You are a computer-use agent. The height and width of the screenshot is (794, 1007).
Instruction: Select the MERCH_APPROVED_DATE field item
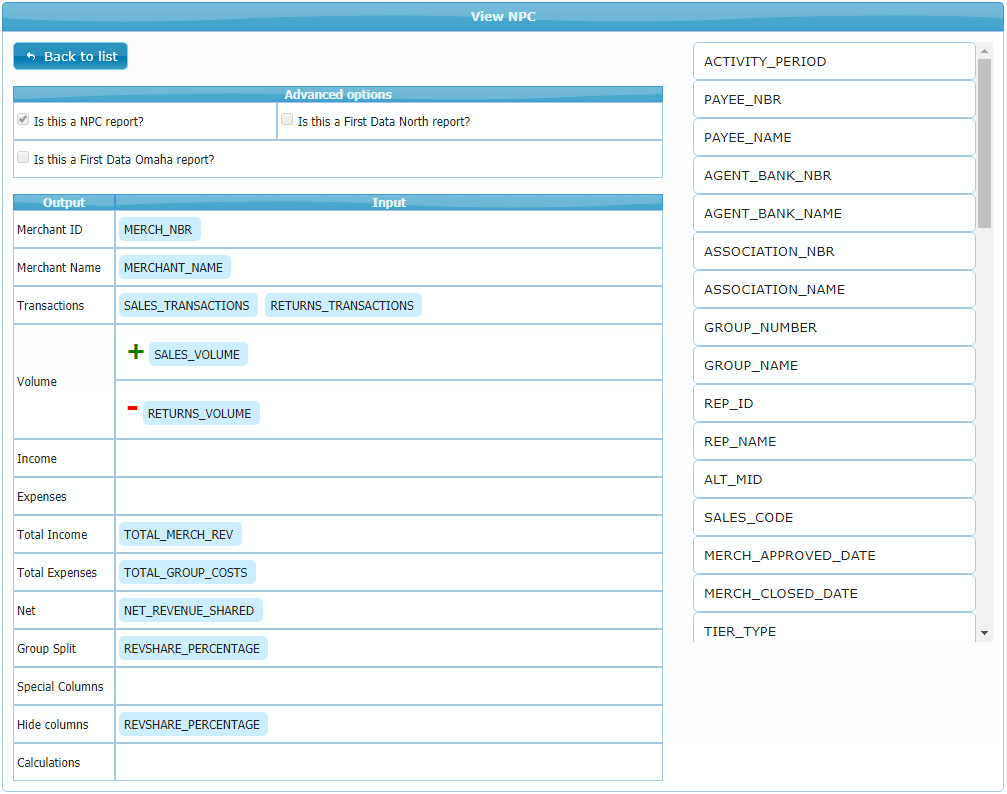pos(833,556)
